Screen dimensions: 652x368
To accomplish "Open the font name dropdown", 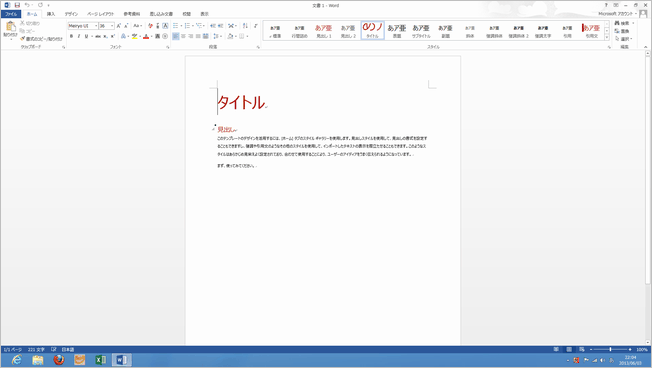I will pyautogui.click(x=96, y=26).
